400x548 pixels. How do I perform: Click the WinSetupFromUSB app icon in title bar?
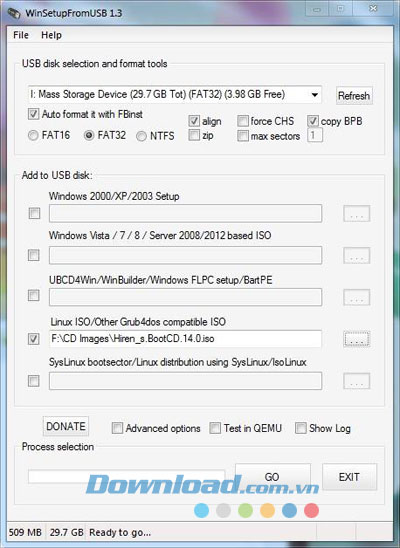[x=14, y=13]
